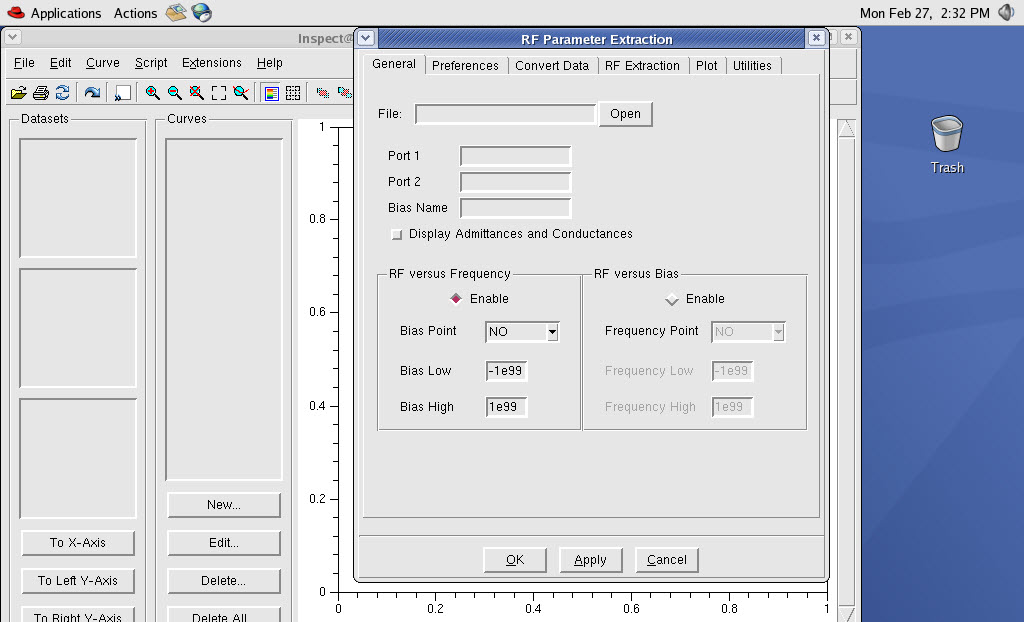Click the To Left Y-Axis button

tap(78, 580)
